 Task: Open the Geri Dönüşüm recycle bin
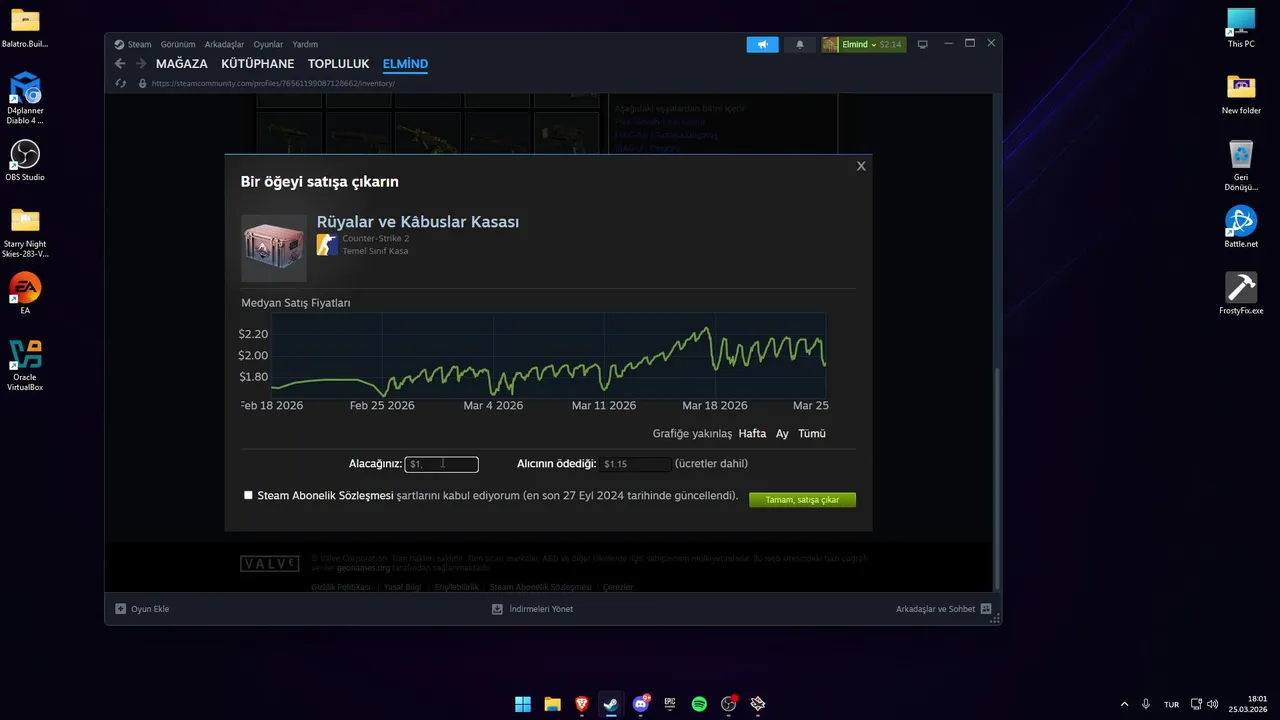coord(1241,165)
